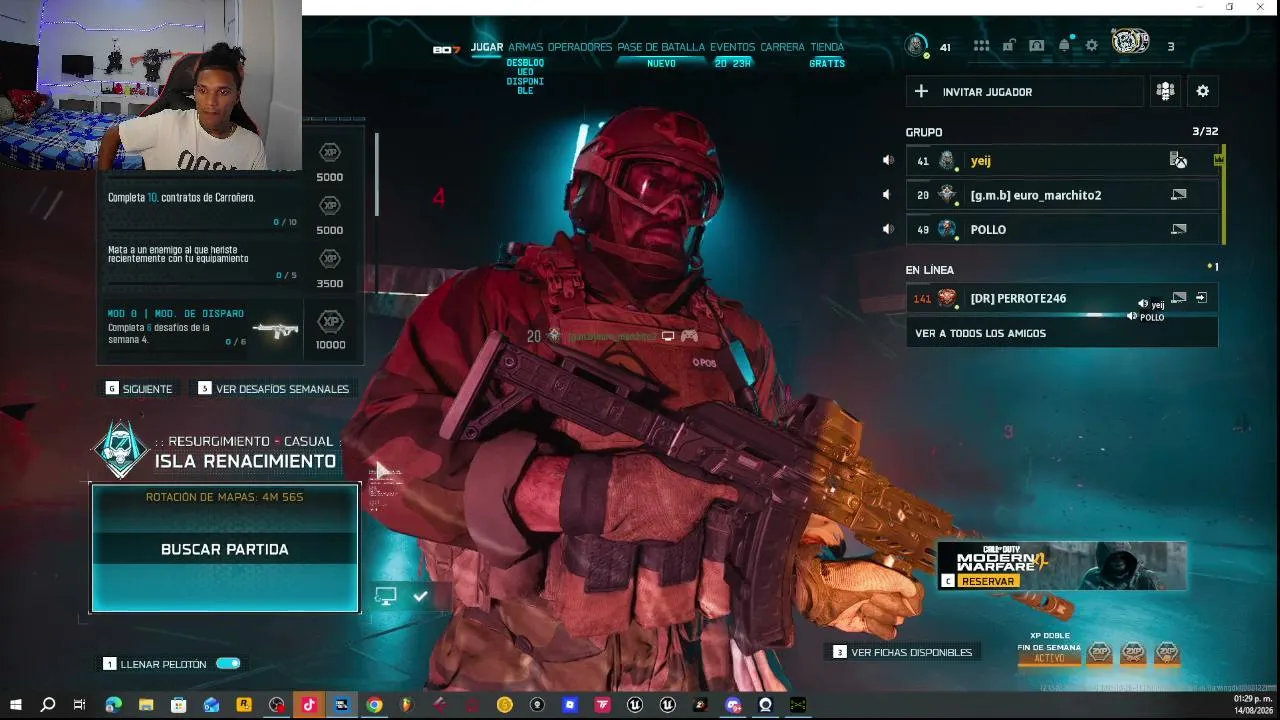Open Google Chrome from the taskbar
The image size is (1280, 720).
(374, 705)
